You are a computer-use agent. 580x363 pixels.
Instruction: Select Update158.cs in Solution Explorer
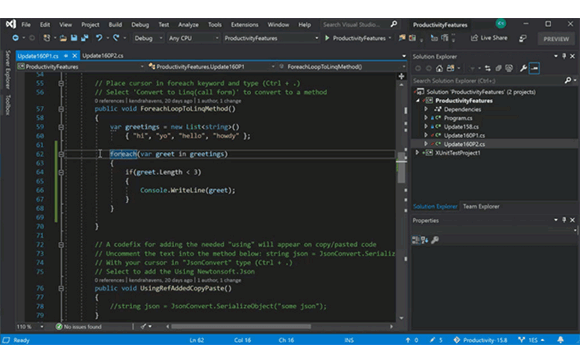(461, 127)
